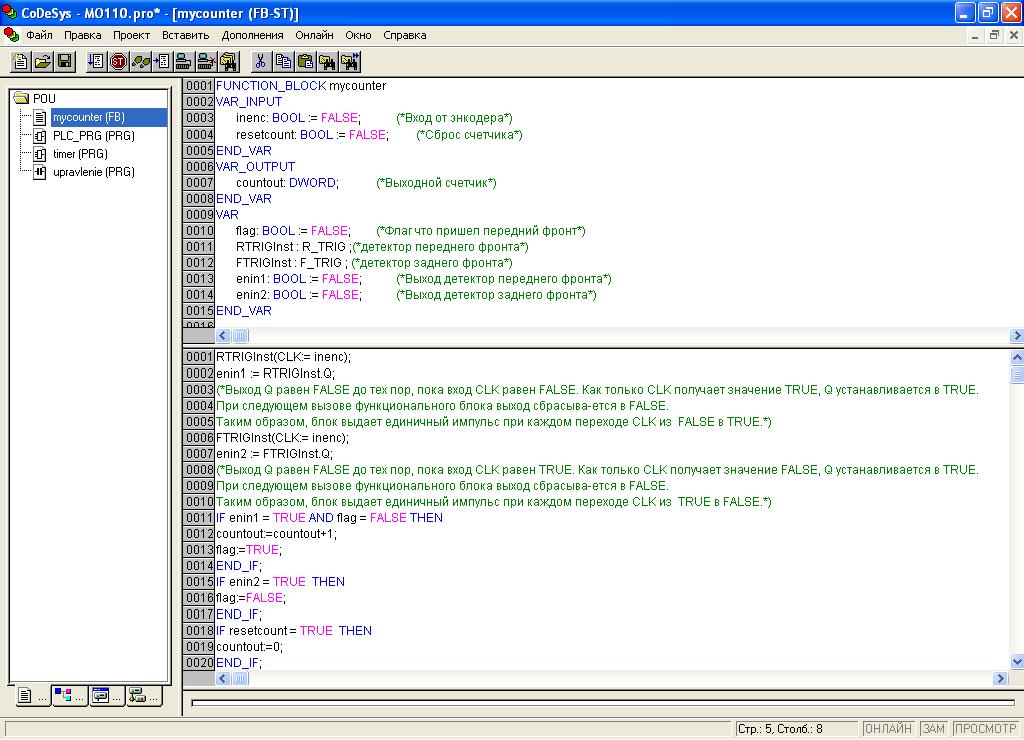
Task: Click the Find binoculars icon
Action: click(327, 62)
